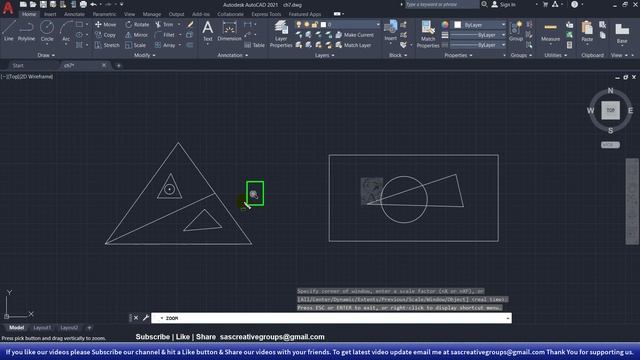This screenshot has height=360, width=640.
Task: Select the Circle tool
Action: click(47, 31)
